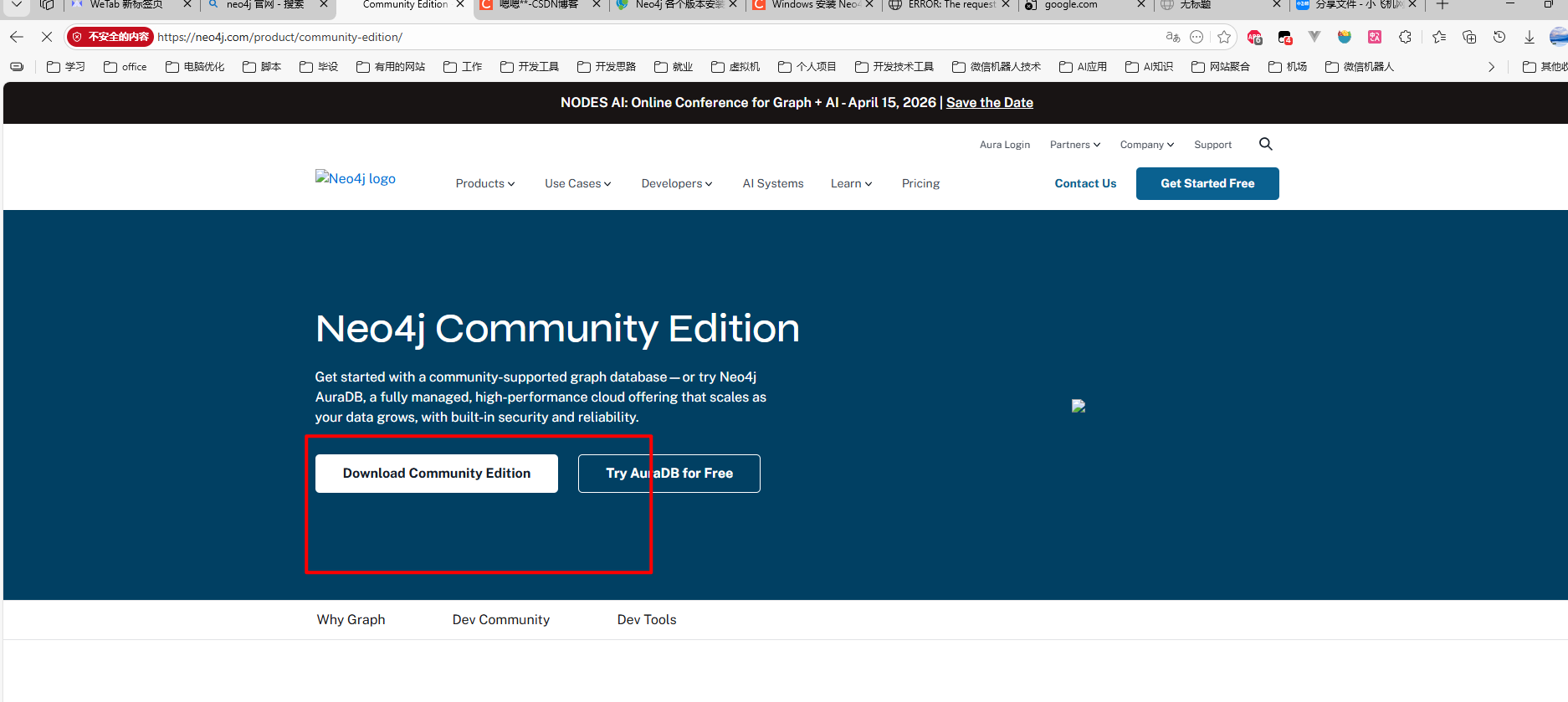Screen dimensions: 1568x702
Task: Click the profile avatar in the toolbar
Action: (1559, 37)
